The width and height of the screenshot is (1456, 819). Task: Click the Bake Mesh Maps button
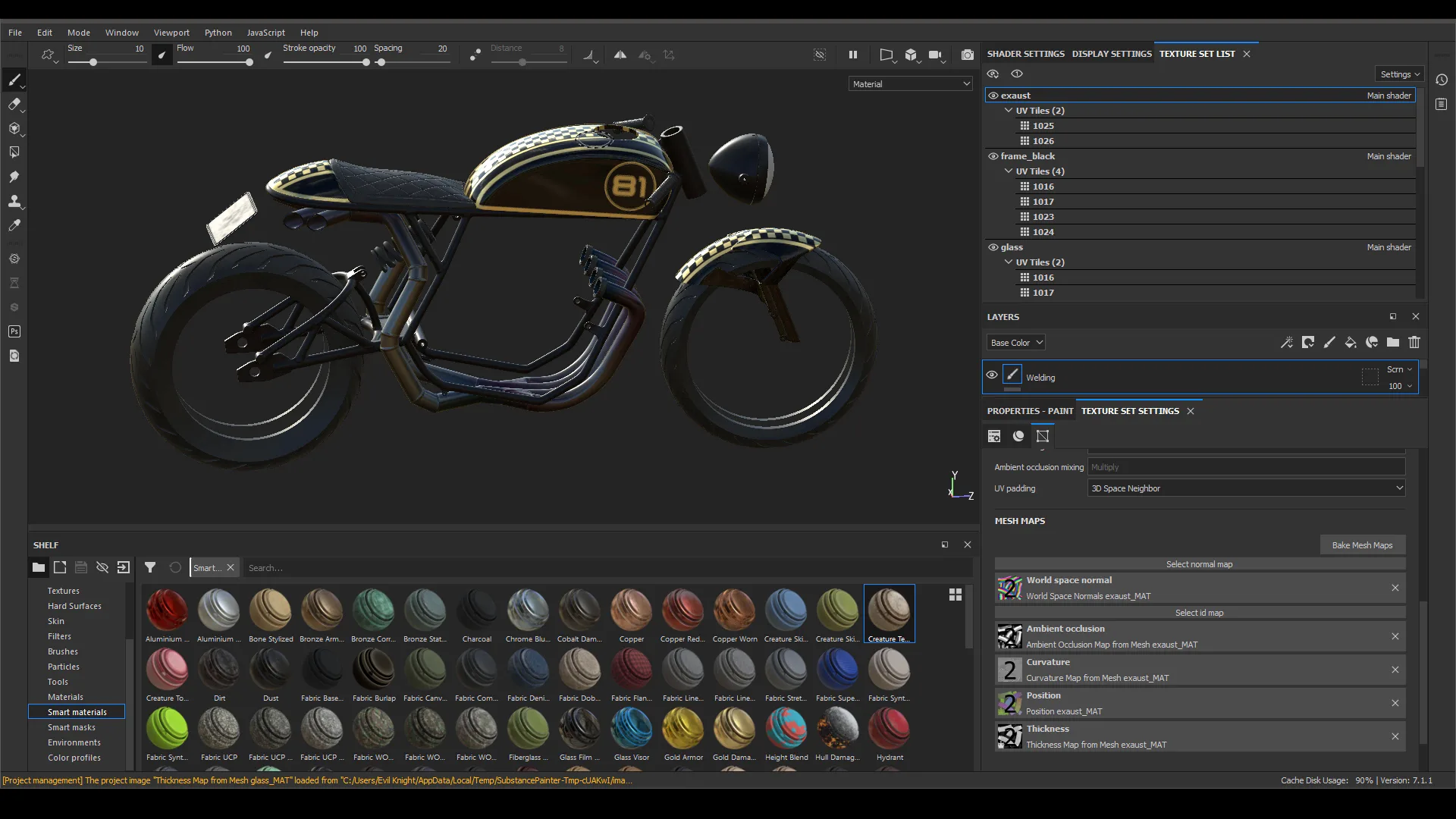tap(1363, 544)
